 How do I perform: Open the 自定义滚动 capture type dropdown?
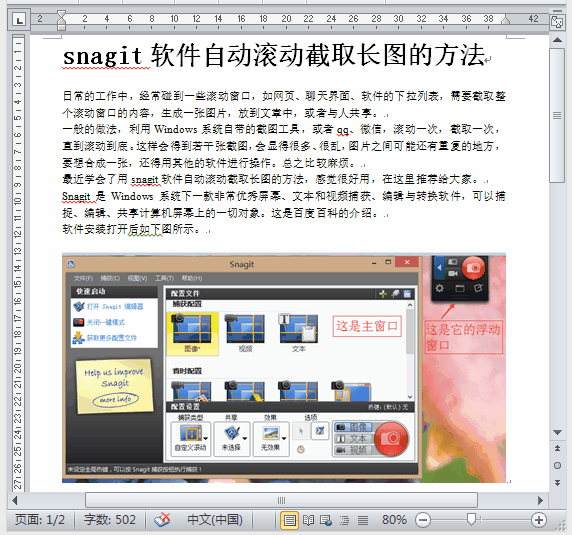point(191,438)
